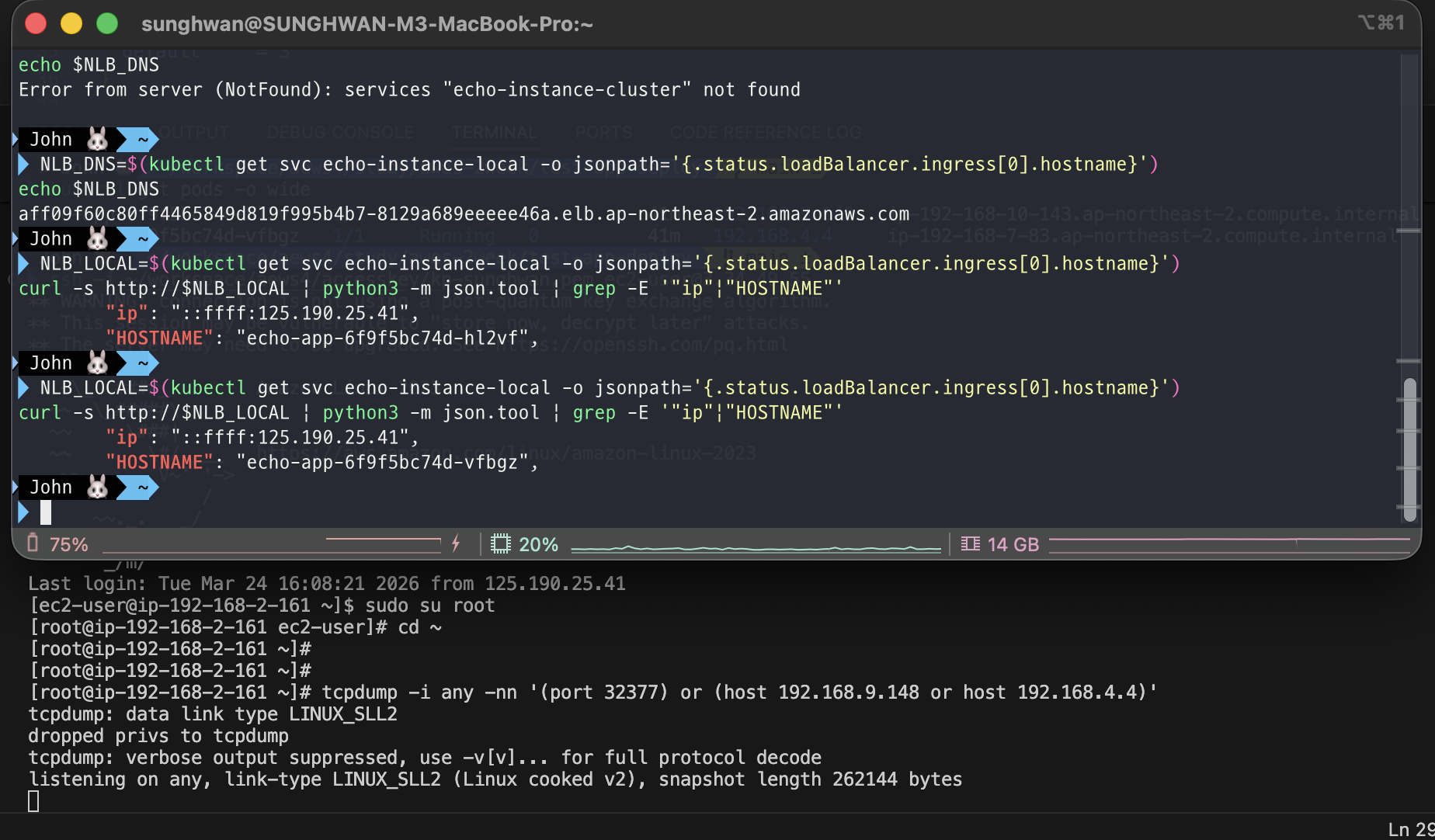Screen dimensions: 1435x840
Task: Click the tcpdump command line in the background terminal
Action: [x=593, y=692]
